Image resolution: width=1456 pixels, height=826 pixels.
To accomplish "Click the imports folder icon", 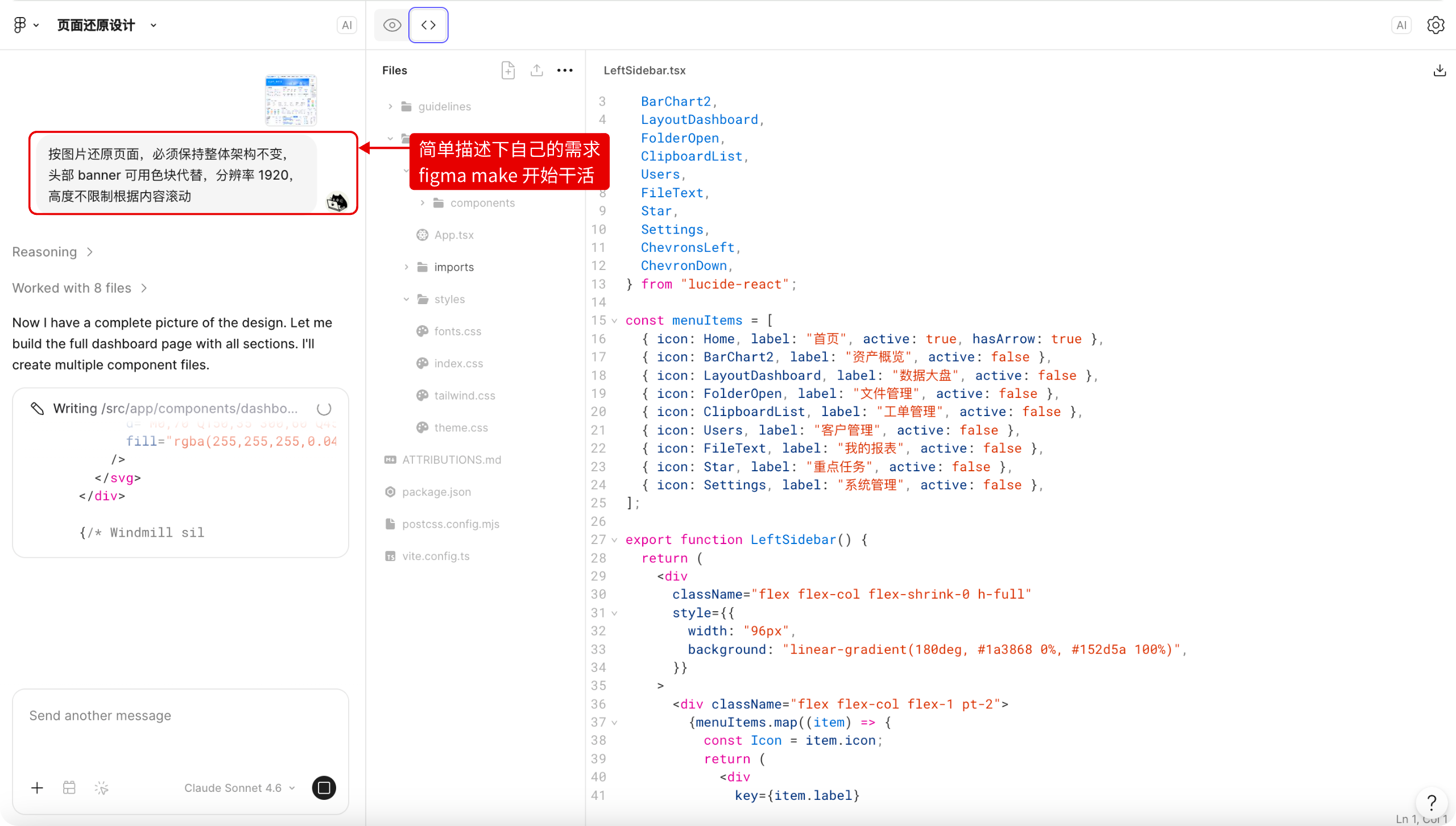I will coord(423,267).
